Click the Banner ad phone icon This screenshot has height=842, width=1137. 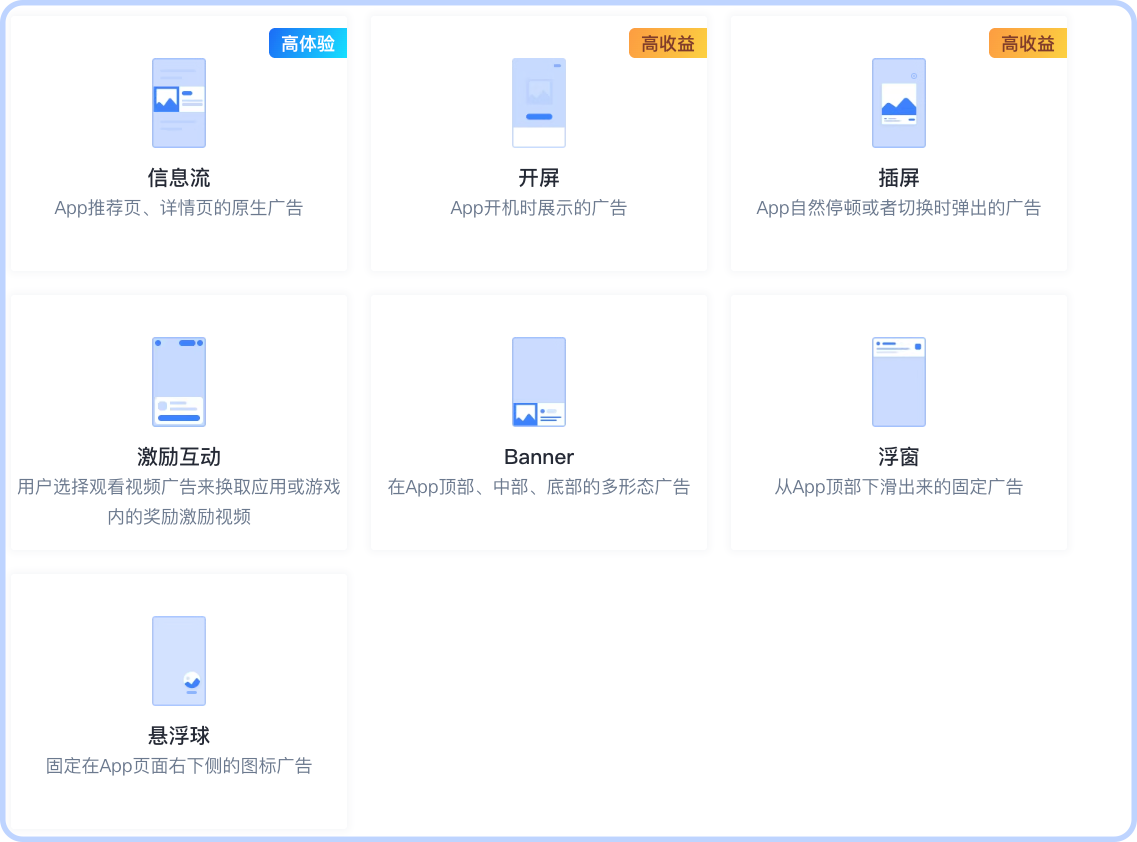click(539, 381)
